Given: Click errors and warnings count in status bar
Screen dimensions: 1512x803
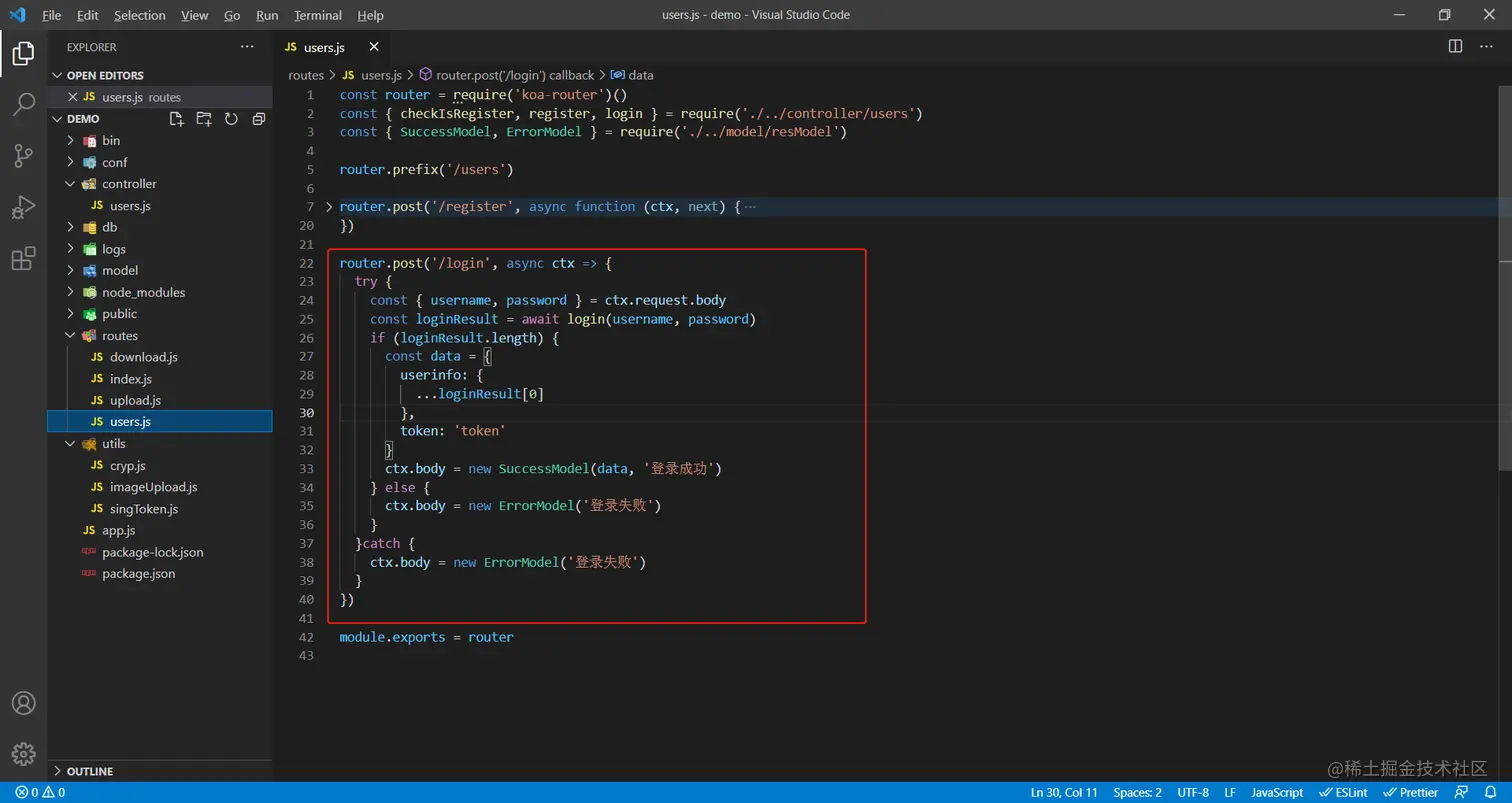Looking at the screenshot, I should click(40, 793).
